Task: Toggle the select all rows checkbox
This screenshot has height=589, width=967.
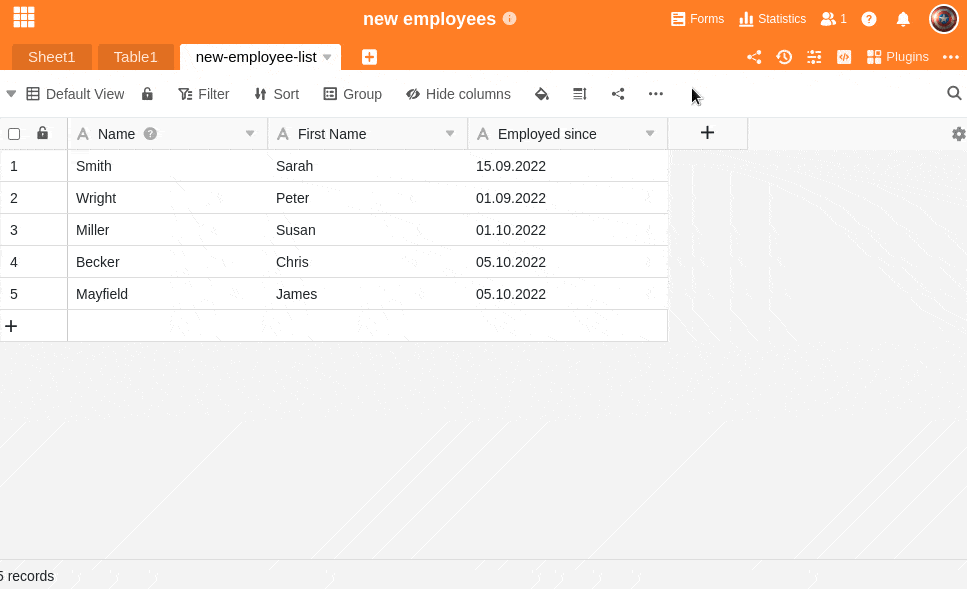Action: click(14, 134)
